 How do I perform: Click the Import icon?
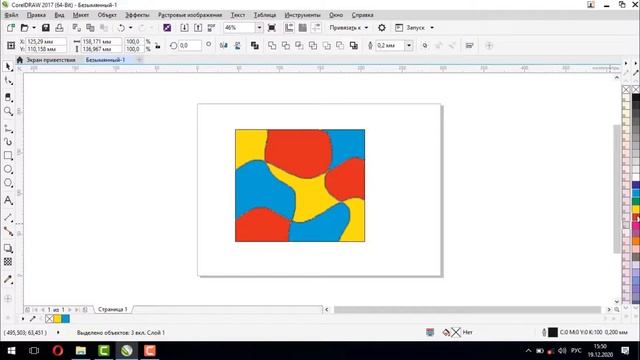184,28
